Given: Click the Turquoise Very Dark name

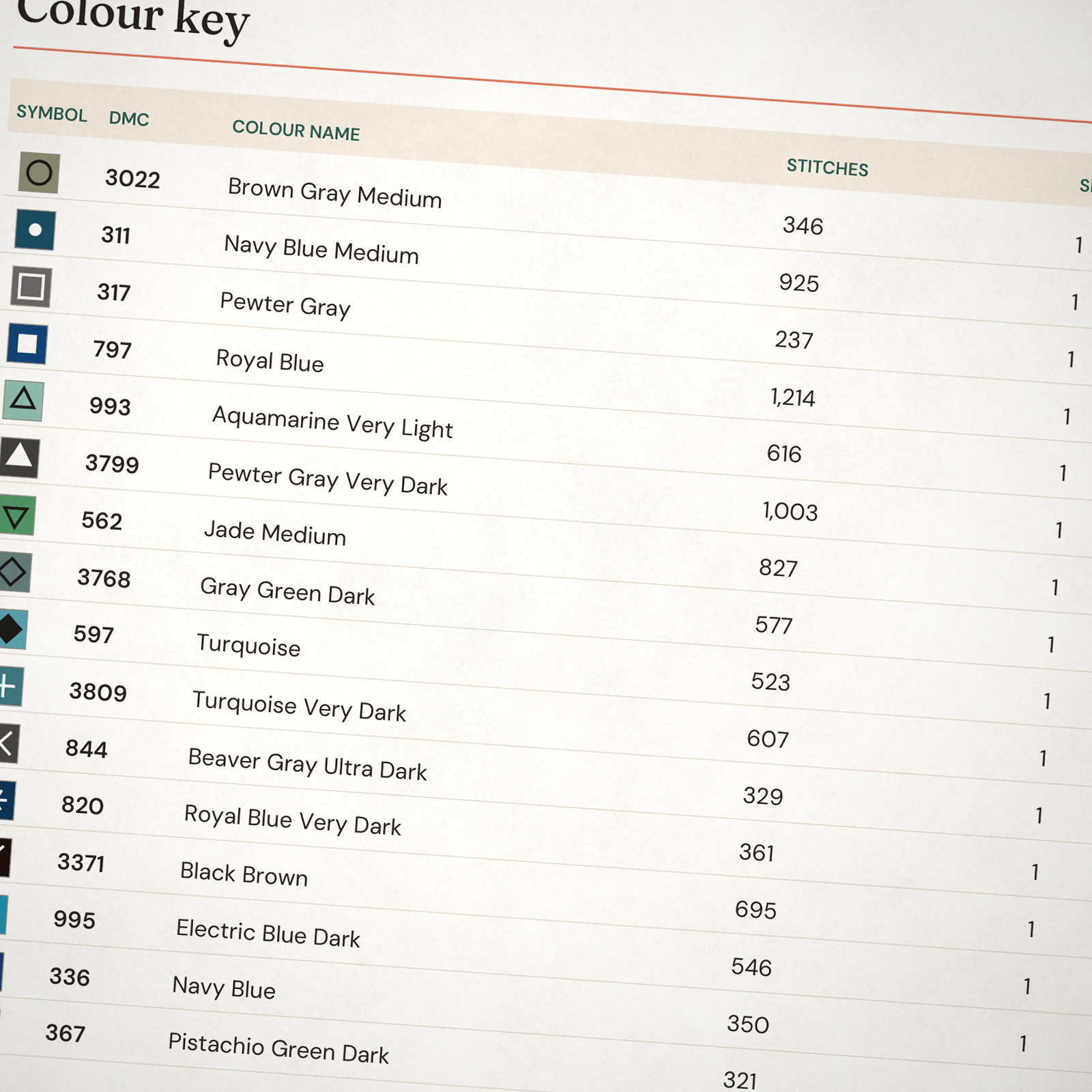Looking at the screenshot, I should click(299, 706).
